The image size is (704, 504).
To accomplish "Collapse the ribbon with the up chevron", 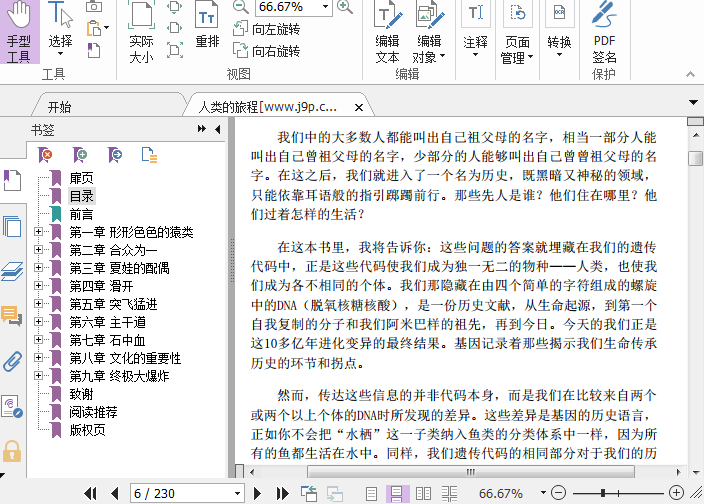I will coord(690,74).
